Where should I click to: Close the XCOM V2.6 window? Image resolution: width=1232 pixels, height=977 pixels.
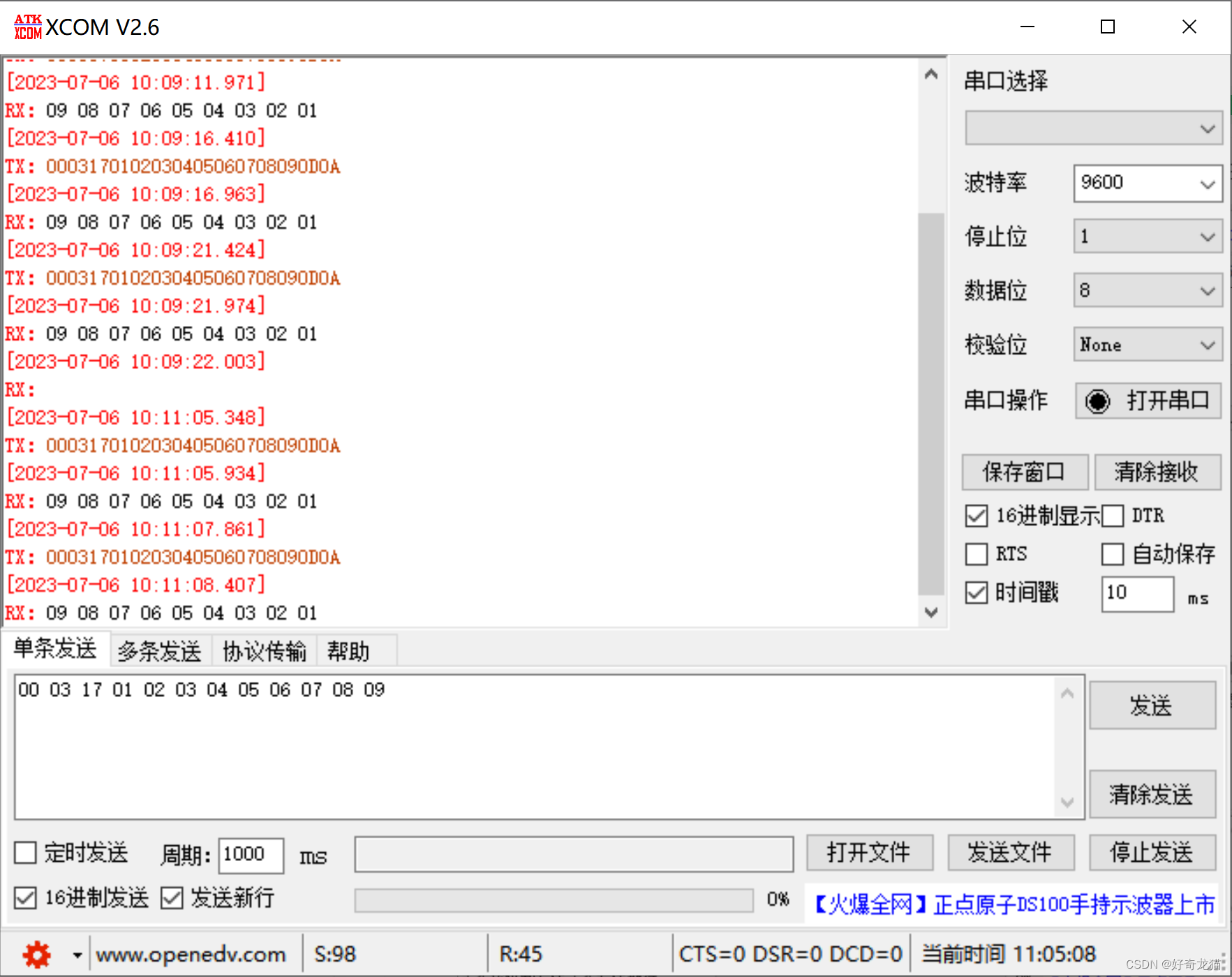1189,27
